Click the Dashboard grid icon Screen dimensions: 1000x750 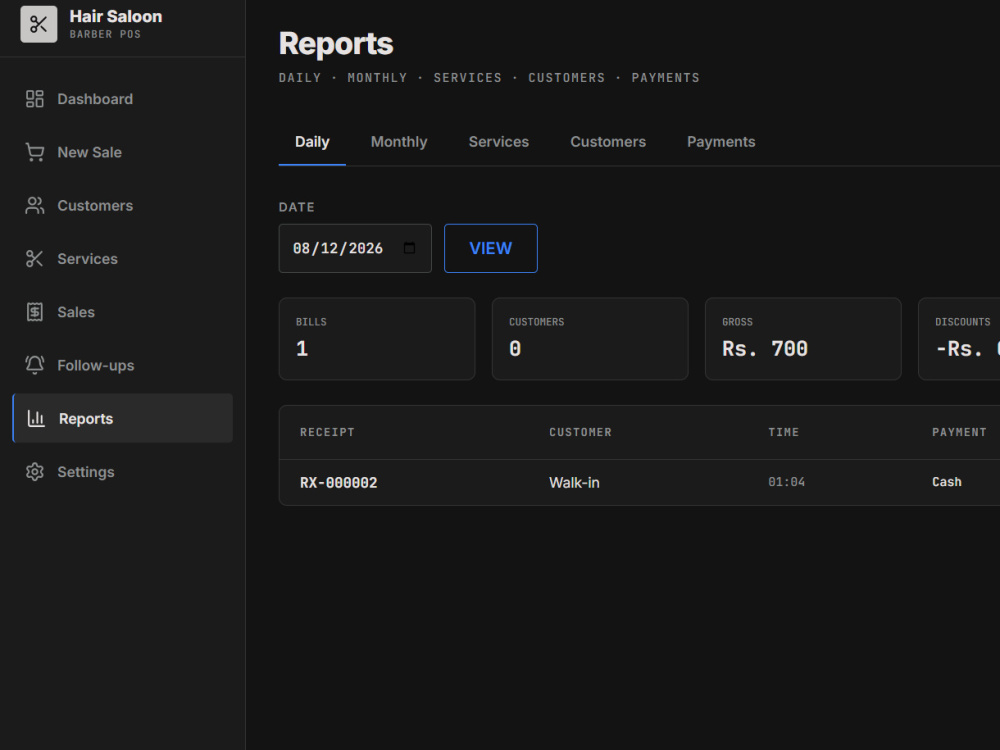click(x=34, y=99)
